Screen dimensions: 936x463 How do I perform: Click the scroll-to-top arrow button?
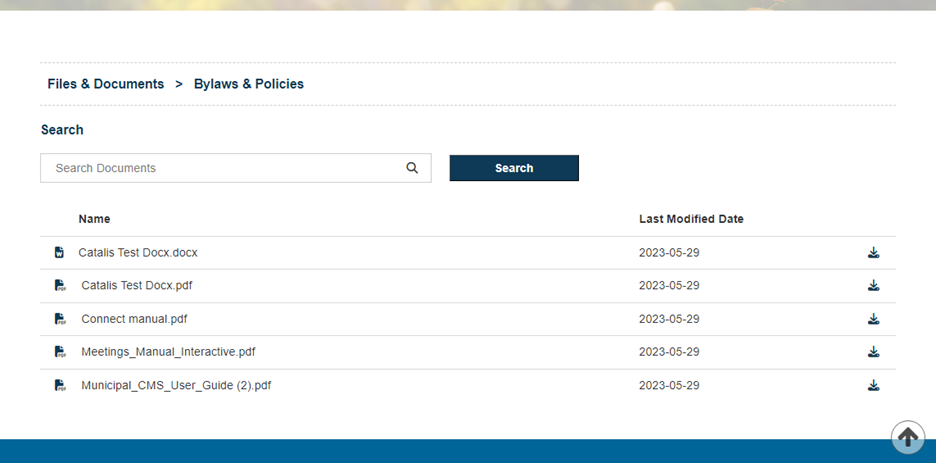pyautogui.click(x=908, y=437)
